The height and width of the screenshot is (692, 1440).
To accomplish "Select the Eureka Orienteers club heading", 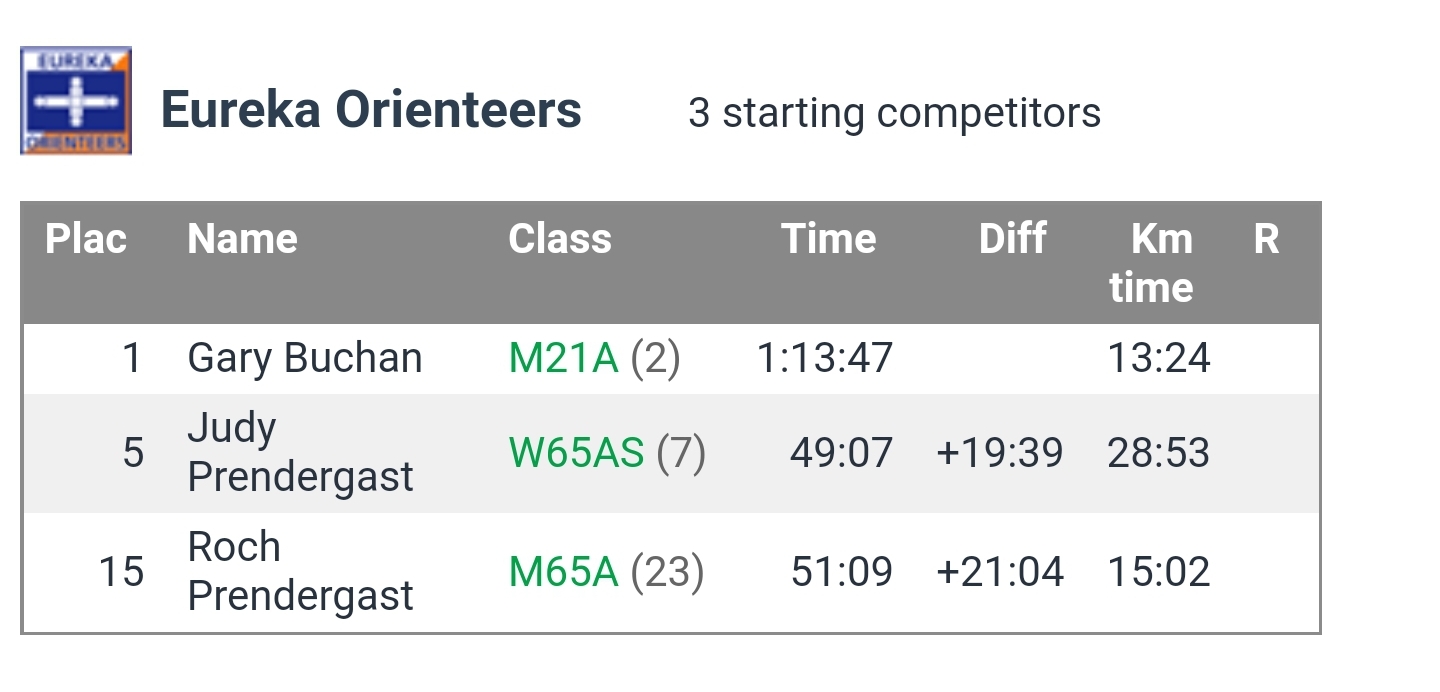I will (x=371, y=110).
